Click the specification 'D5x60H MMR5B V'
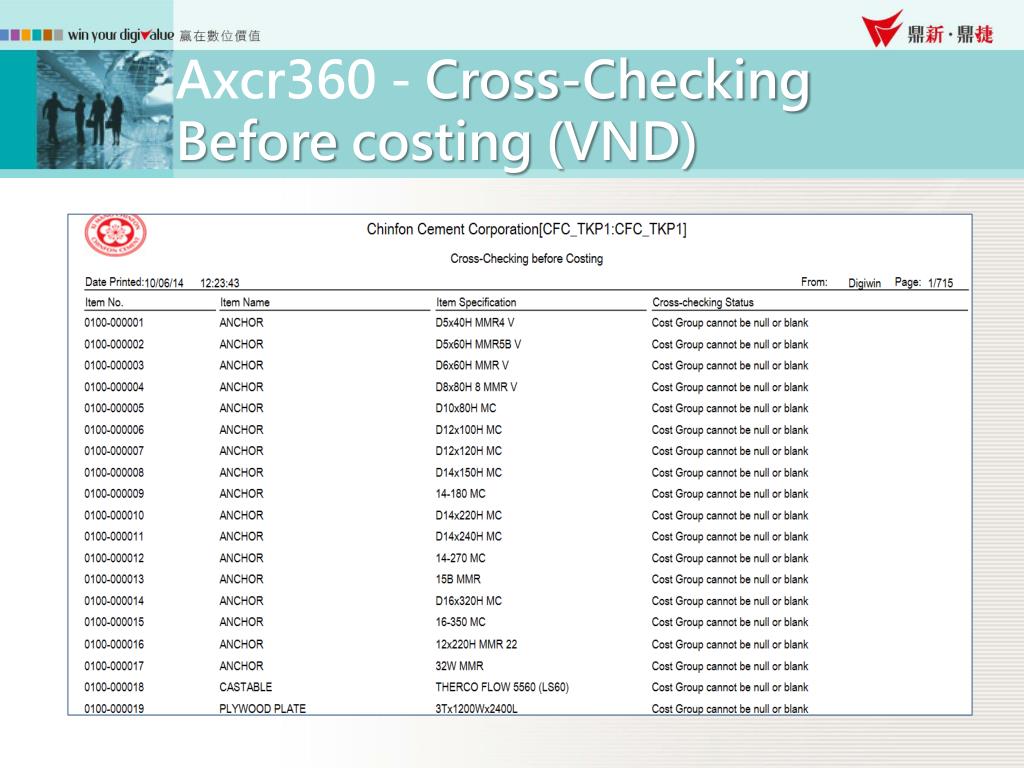 pyautogui.click(x=478, y=344)
